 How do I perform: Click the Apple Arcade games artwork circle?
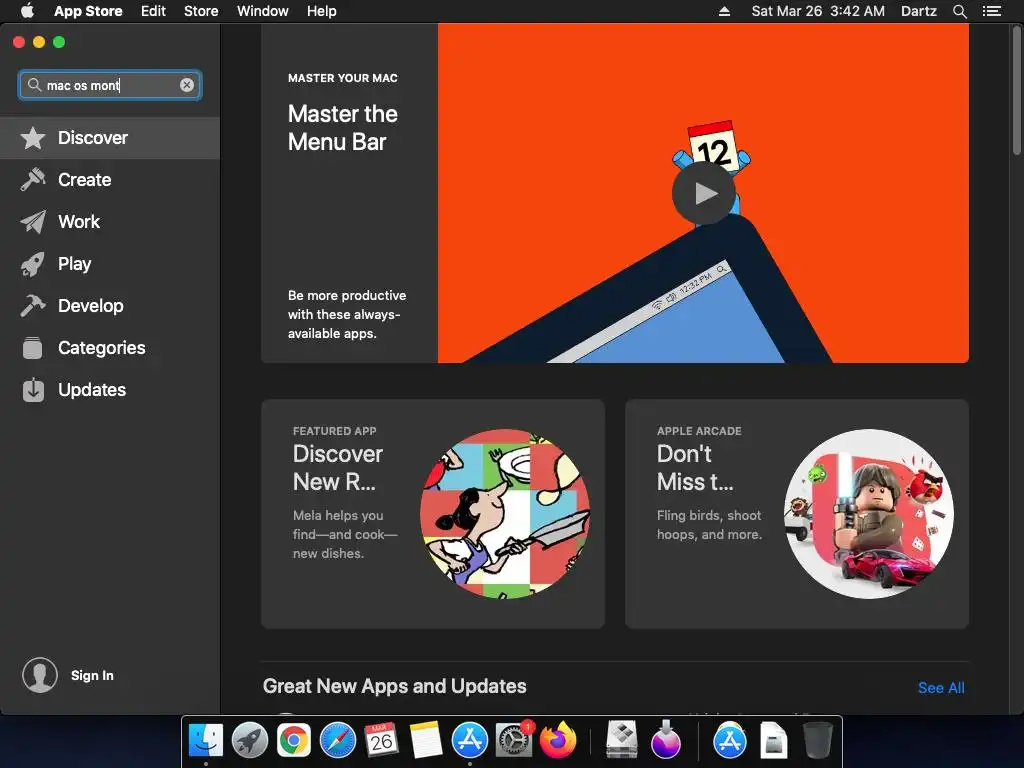coord(869,514)
